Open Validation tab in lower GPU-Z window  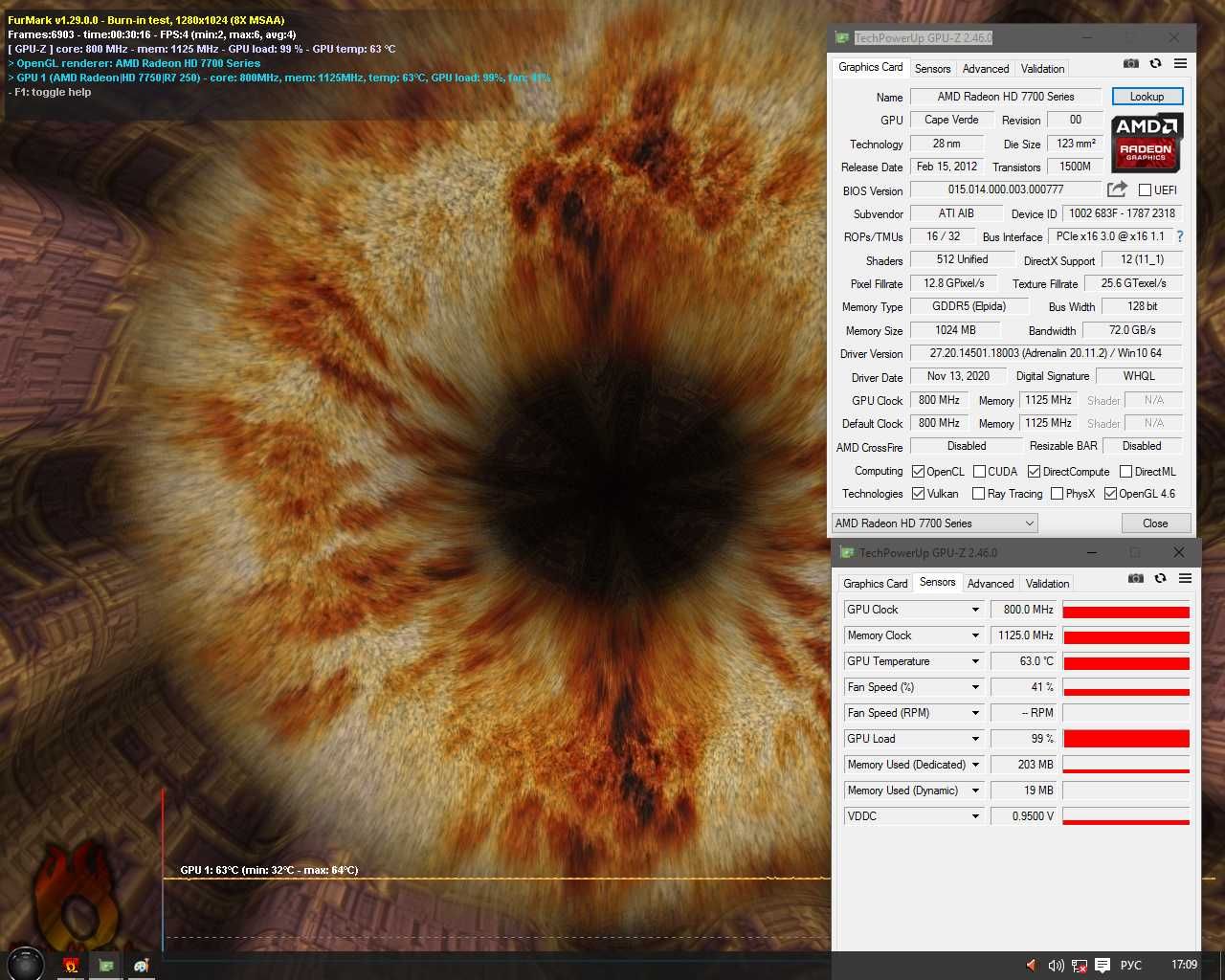[x=1047, y=584]
